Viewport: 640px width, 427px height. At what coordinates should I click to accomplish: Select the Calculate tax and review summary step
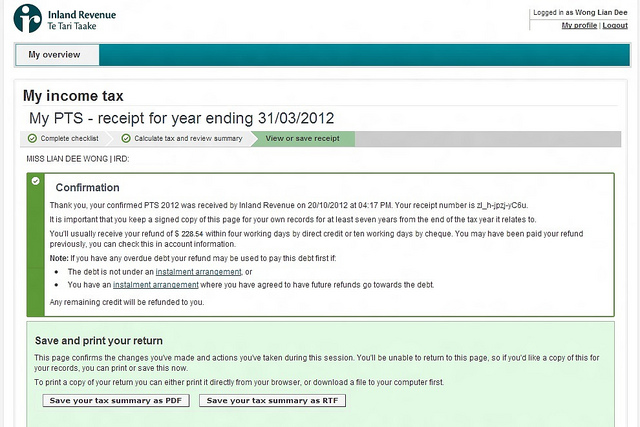click(188, 138)
